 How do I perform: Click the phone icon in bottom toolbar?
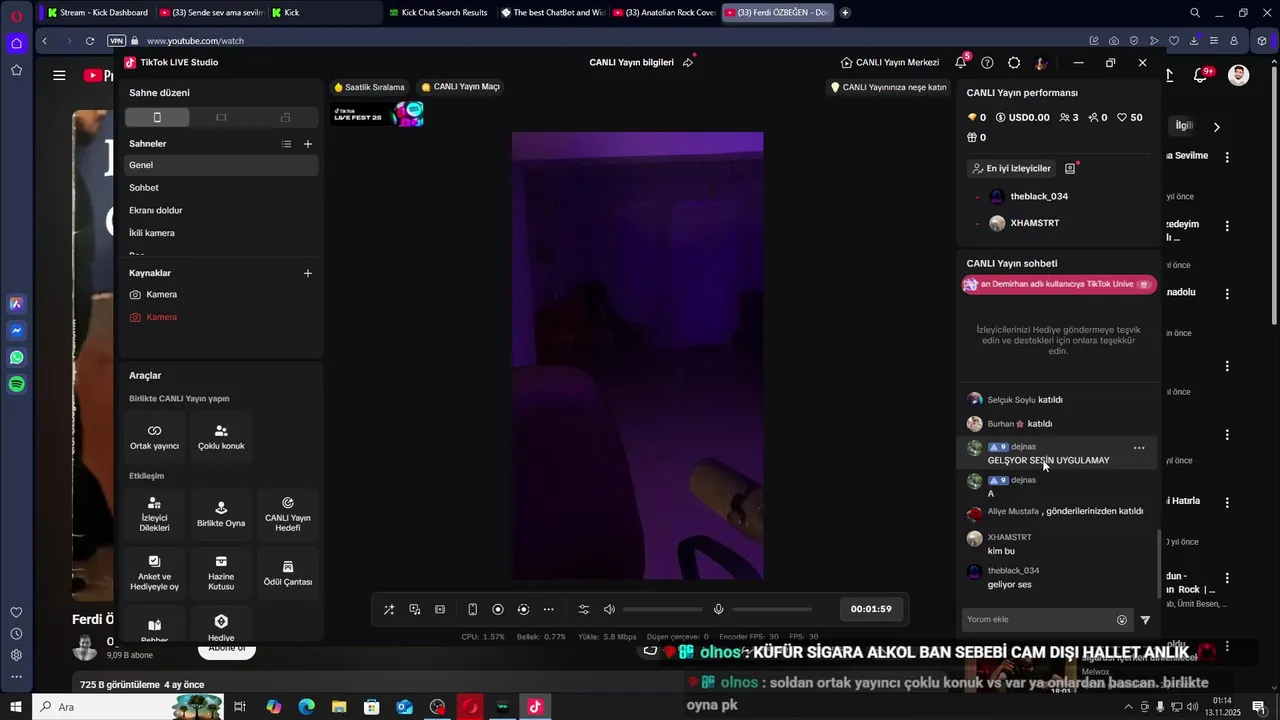point(472,609)
